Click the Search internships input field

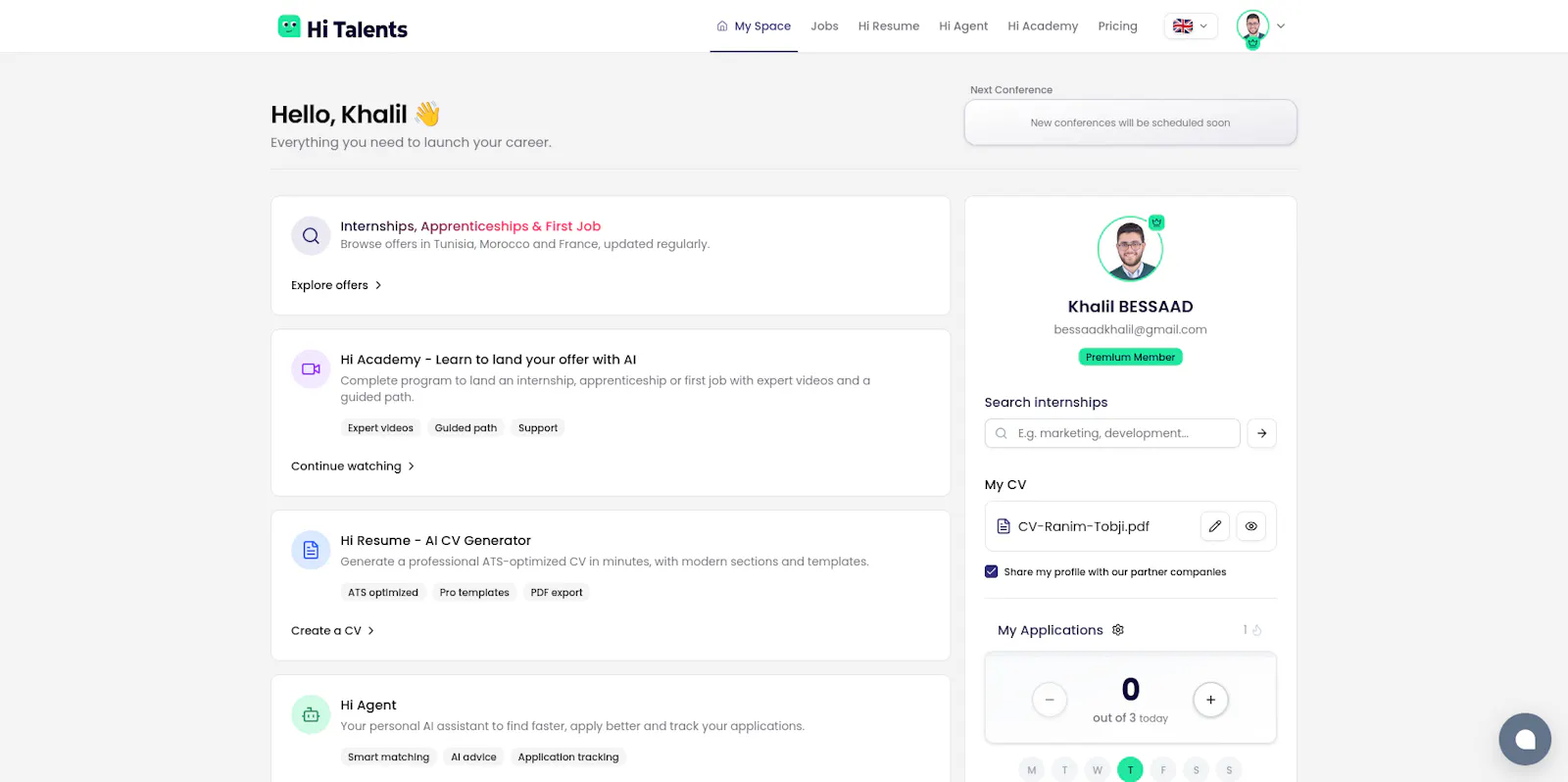pyautogui.click(x=1112, y=433)
